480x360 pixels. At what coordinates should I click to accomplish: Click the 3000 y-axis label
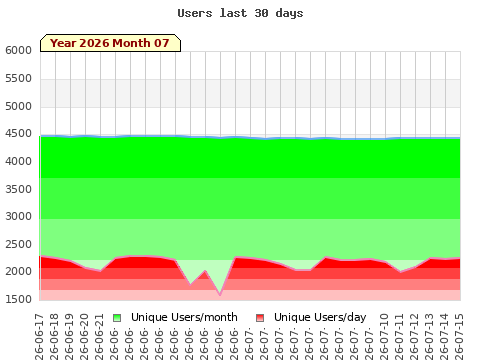18,216
